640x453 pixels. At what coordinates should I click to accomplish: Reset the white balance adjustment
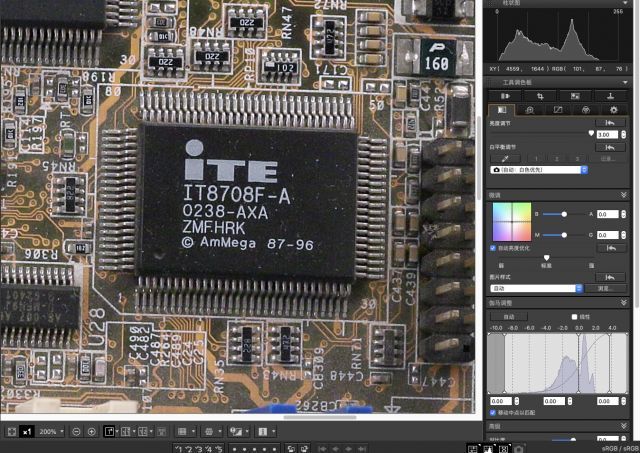[610, 147]
